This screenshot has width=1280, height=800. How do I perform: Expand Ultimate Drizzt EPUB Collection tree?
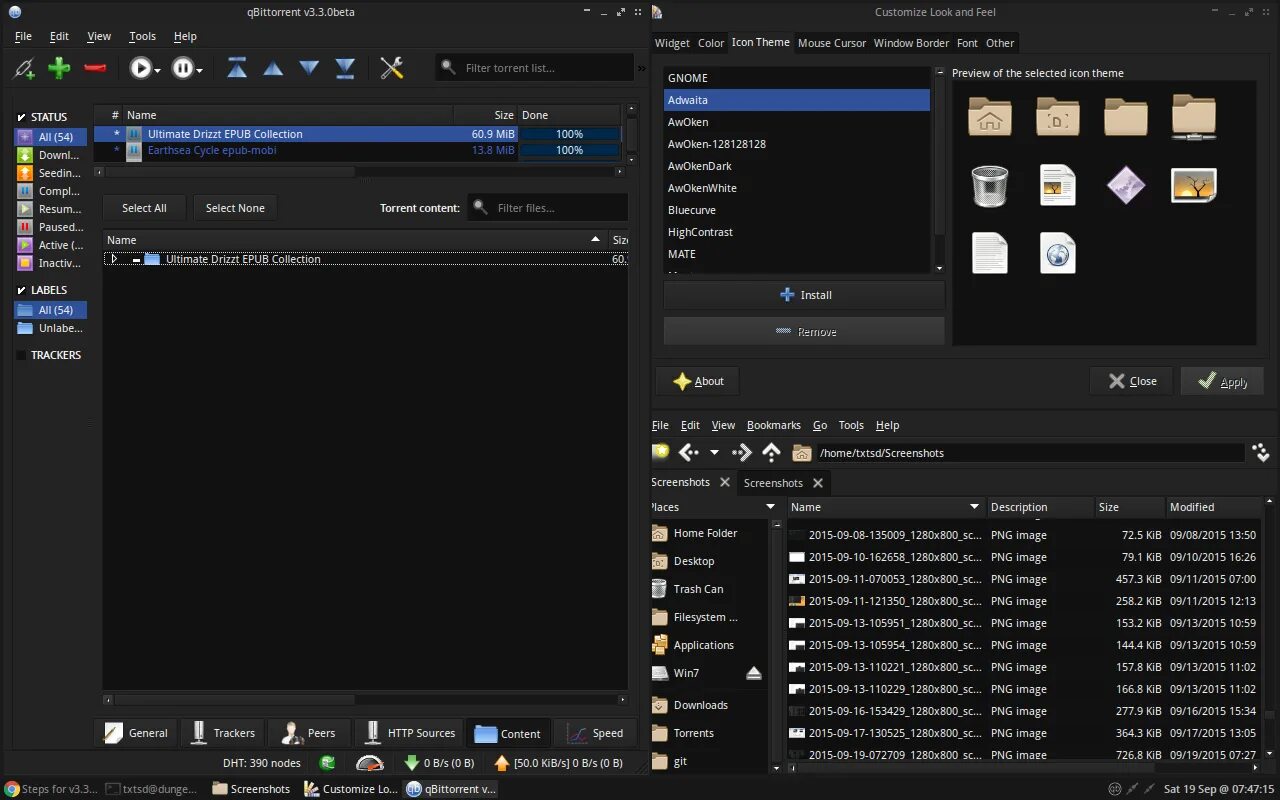[x=114, y=259]
